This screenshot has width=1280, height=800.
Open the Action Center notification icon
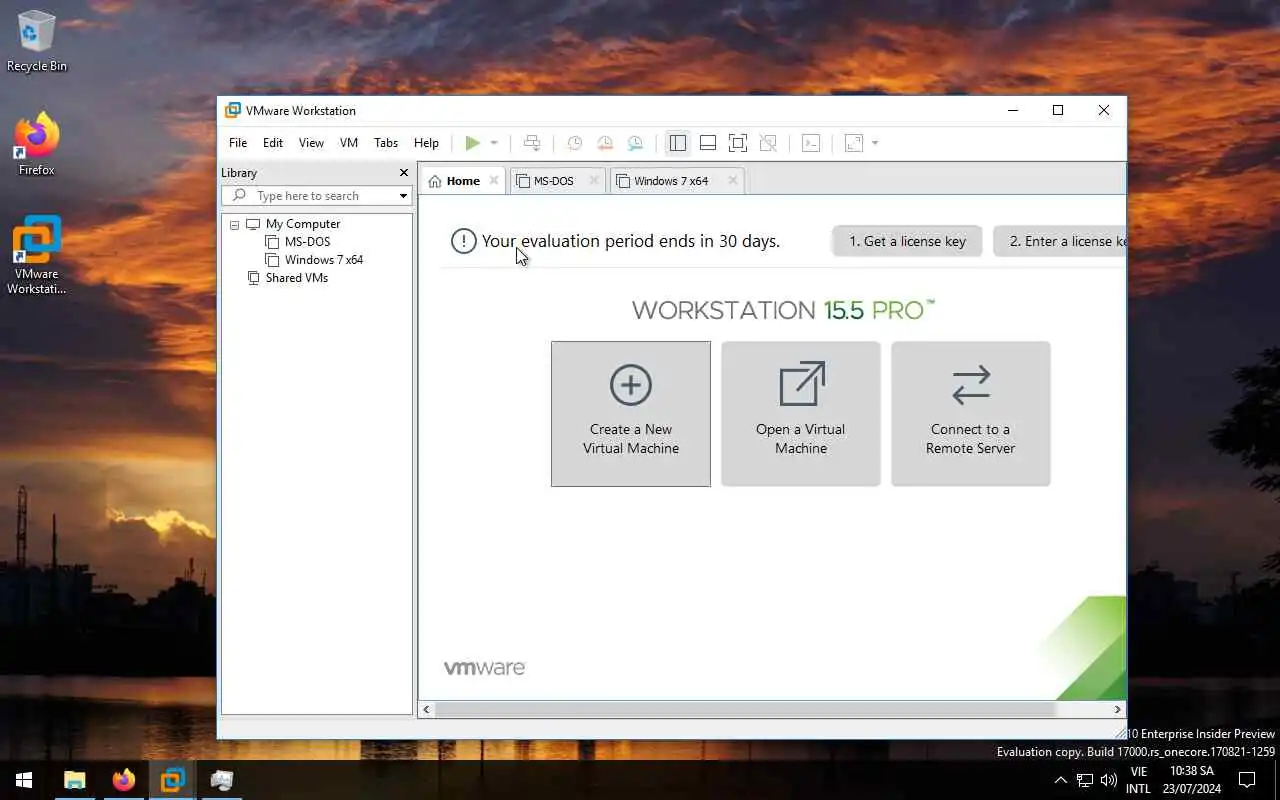(x=1247, y=780)
